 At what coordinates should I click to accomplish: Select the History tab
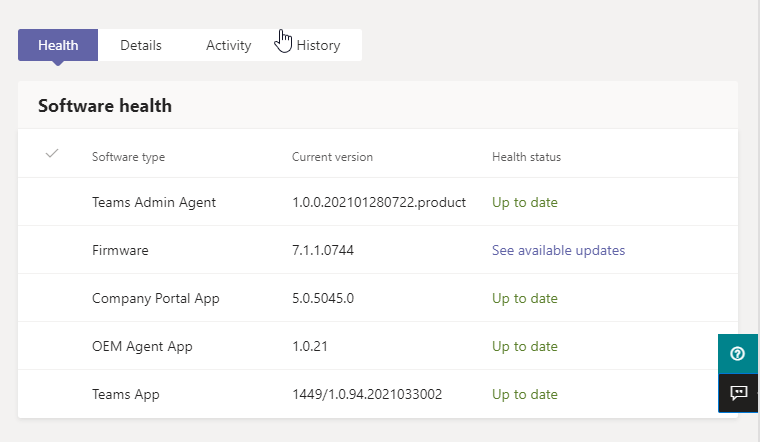[318, 45]
